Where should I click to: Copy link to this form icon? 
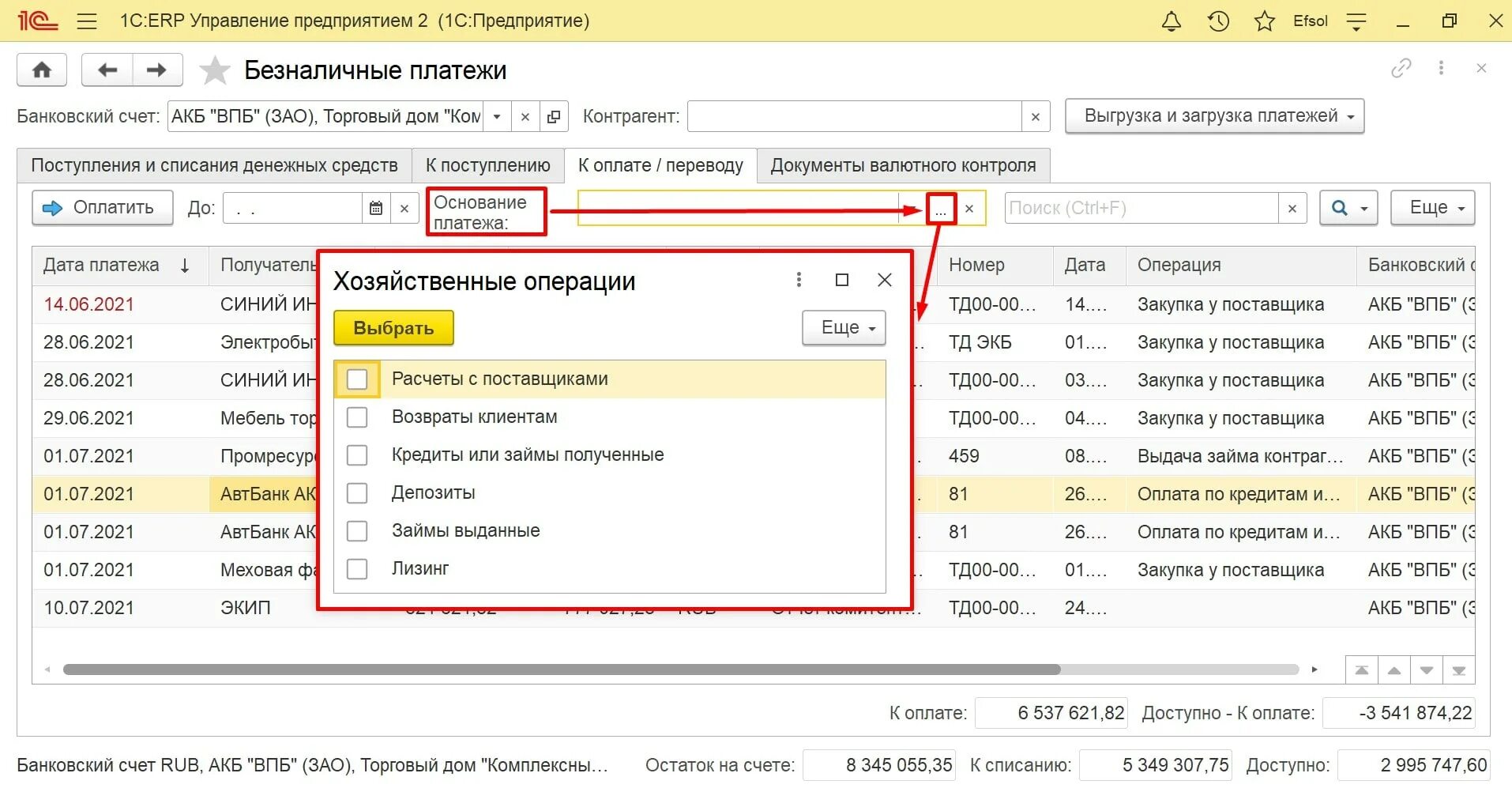tap(1401, 69)
